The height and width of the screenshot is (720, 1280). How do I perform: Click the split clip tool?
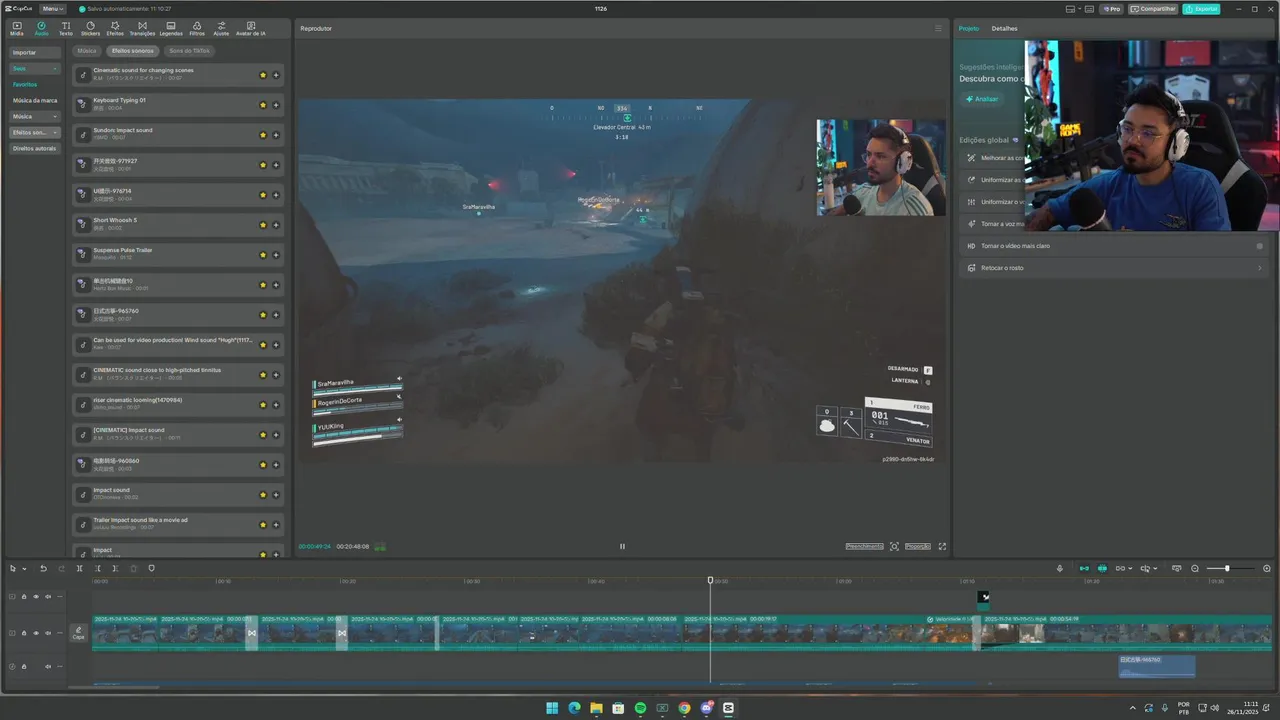(80, 568)
